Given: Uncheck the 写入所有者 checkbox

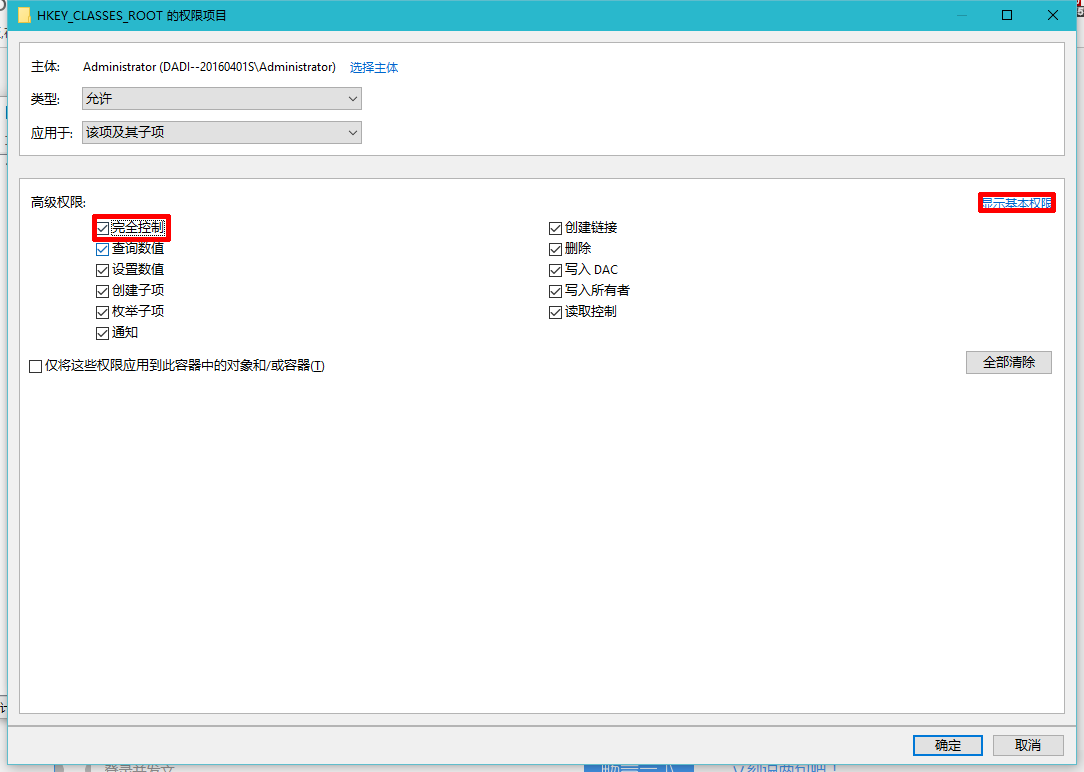Looking at the screenshot, I should click(x=556, y=291).
